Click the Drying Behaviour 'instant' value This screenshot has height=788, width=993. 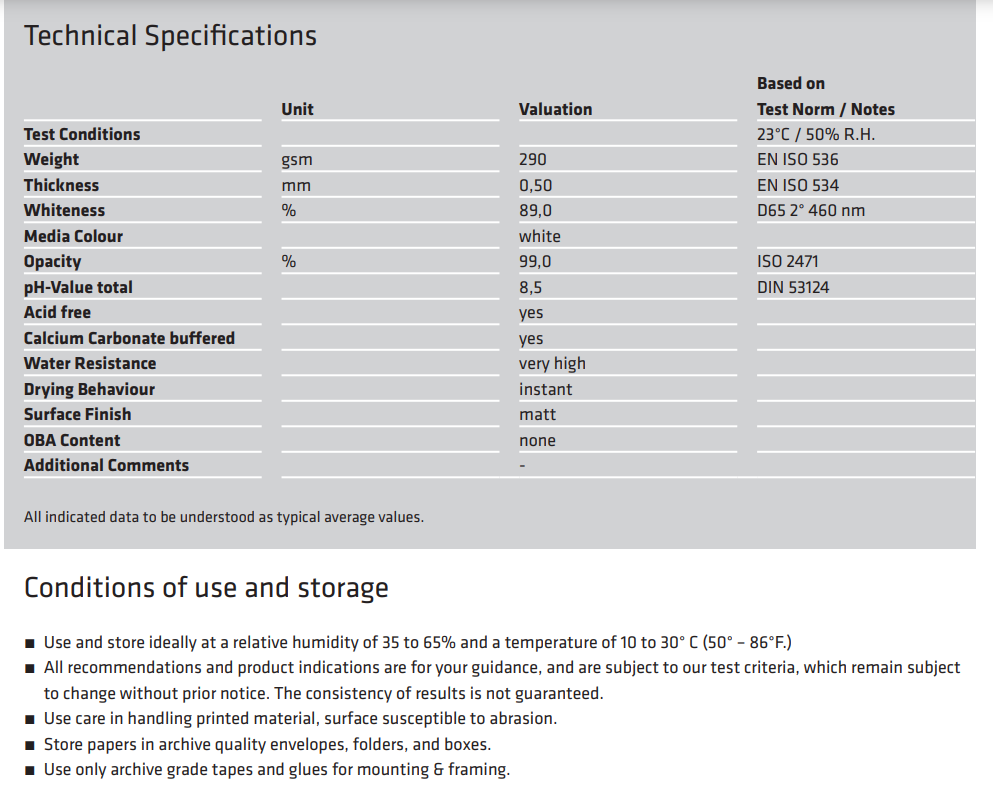coord(546,389)
